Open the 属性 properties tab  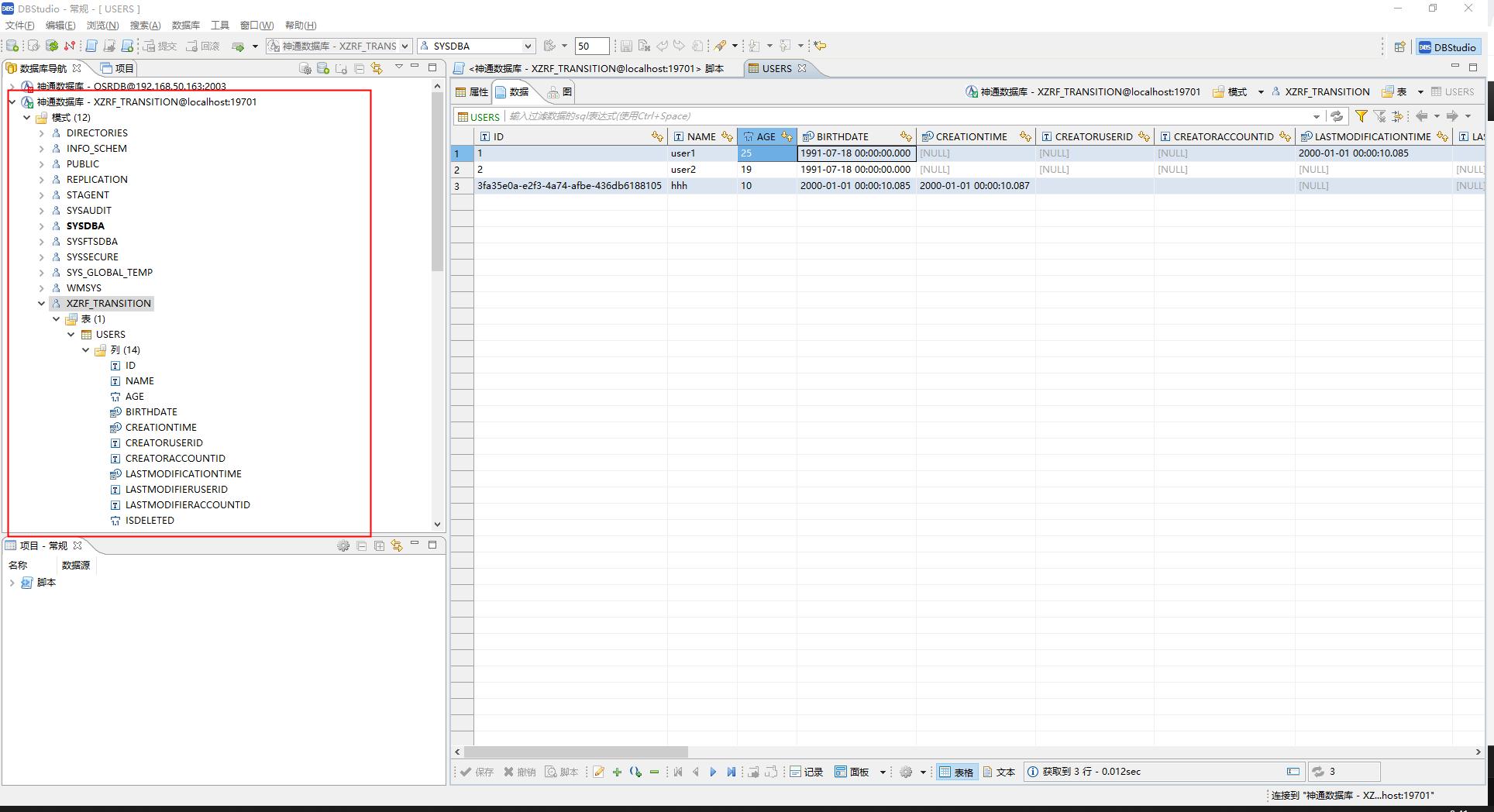(x=472, y=91)
